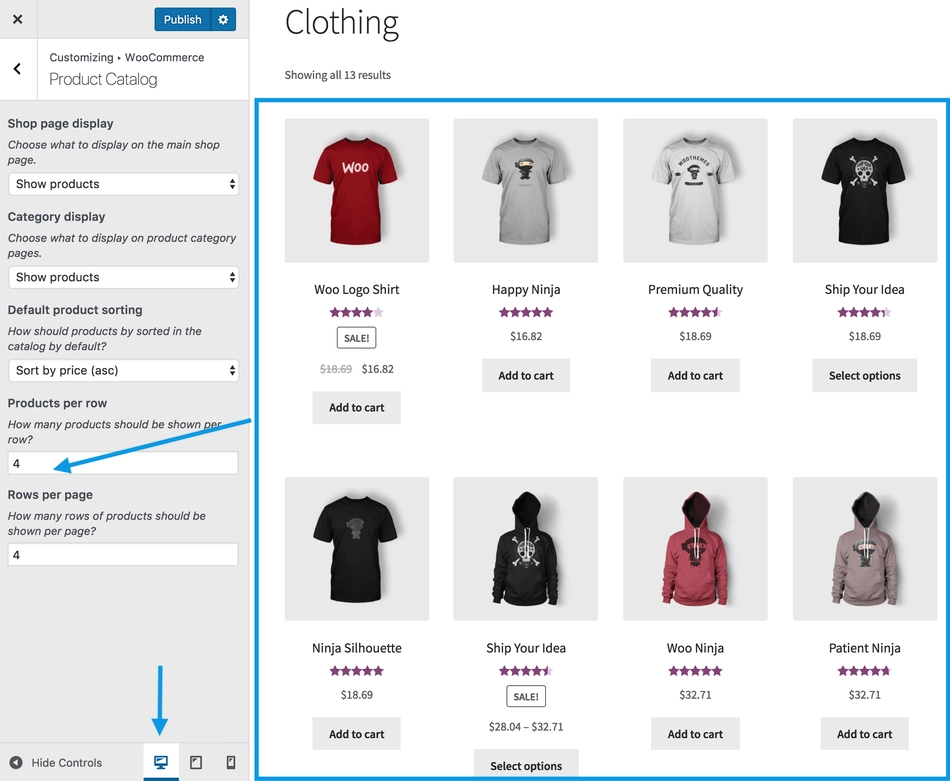Image resolution: width=950 pixels, height=781 pixels.
Task: Click the Patient Ninja title link
Action: [x=865, y=648]
